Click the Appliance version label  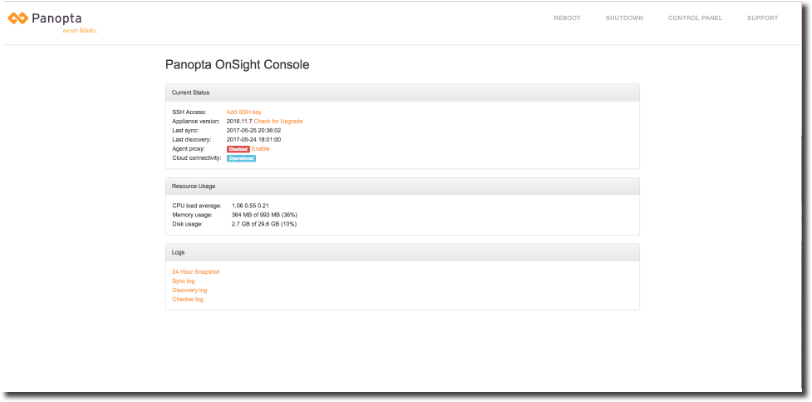click(x=196, y=121)
